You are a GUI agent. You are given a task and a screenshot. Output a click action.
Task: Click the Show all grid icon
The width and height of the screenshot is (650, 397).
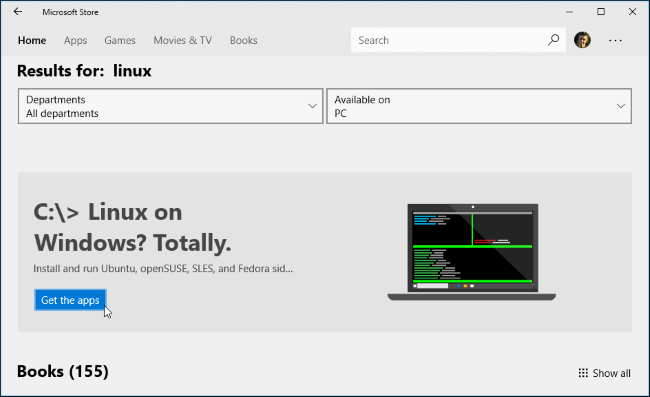tap(583, 373)
